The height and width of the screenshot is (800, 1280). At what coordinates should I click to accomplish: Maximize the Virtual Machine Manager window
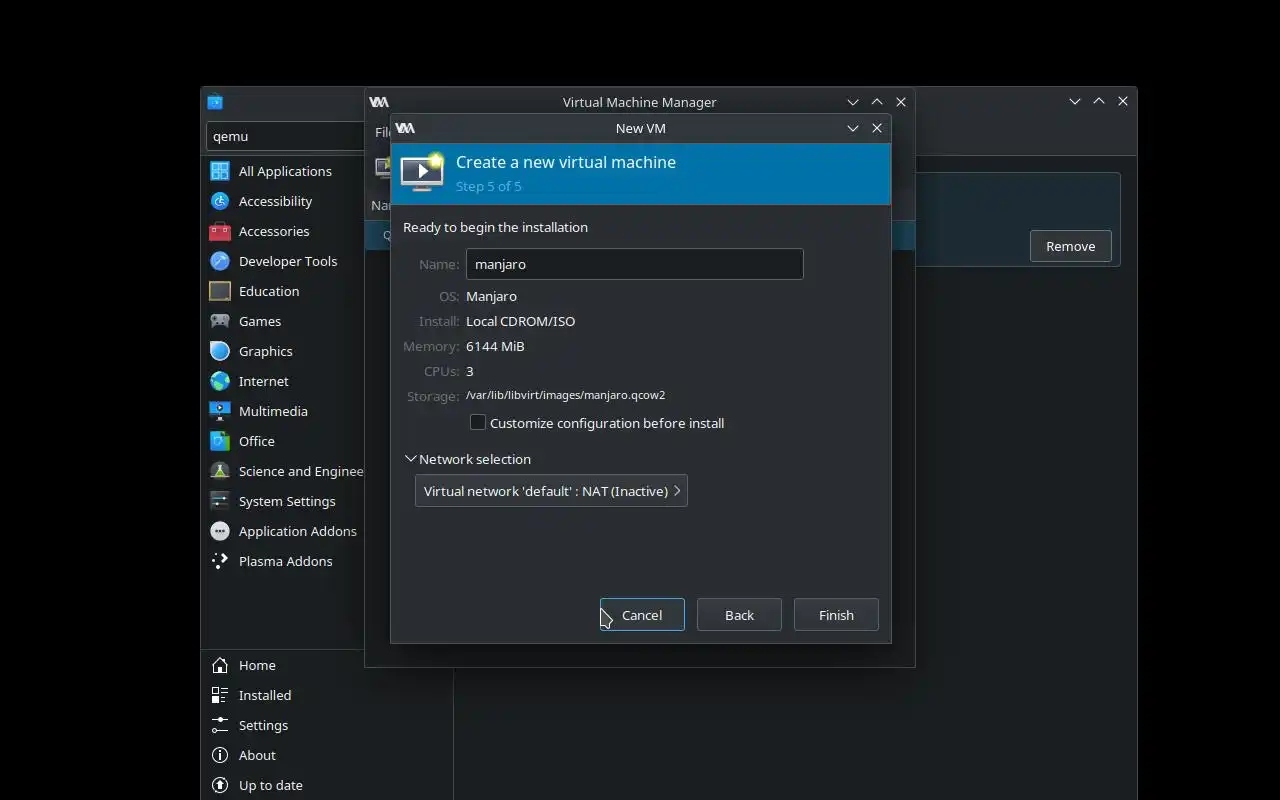coord(877,102)
